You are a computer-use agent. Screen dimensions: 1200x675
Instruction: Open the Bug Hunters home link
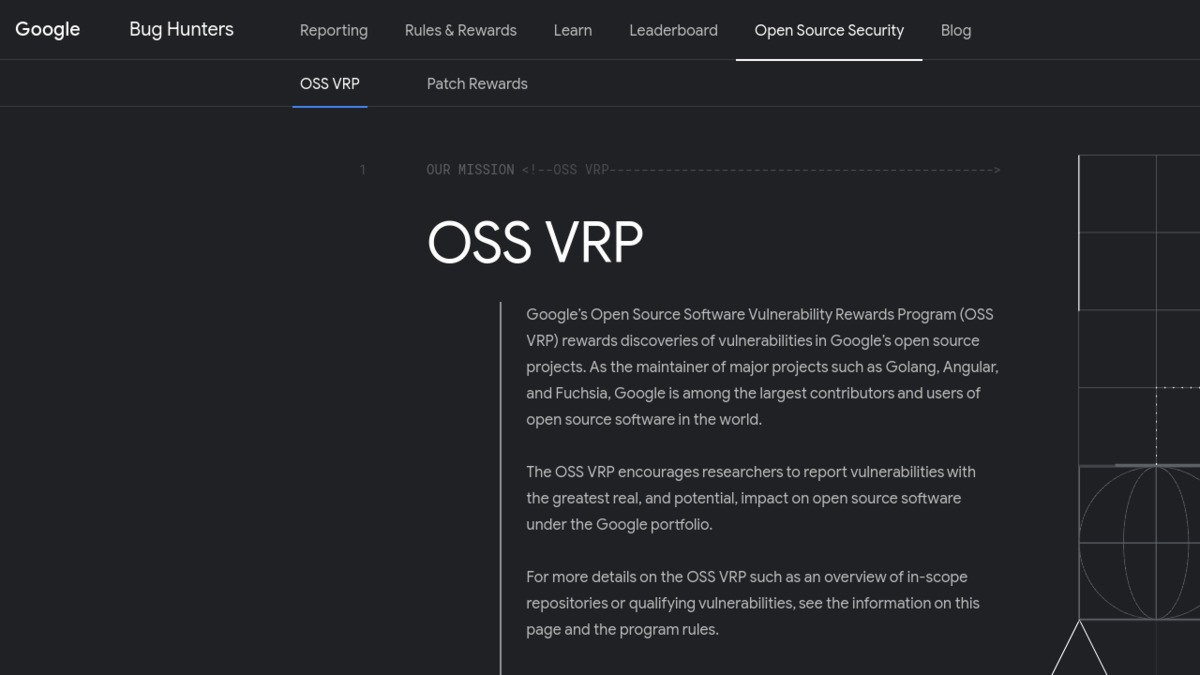[181, 30]
